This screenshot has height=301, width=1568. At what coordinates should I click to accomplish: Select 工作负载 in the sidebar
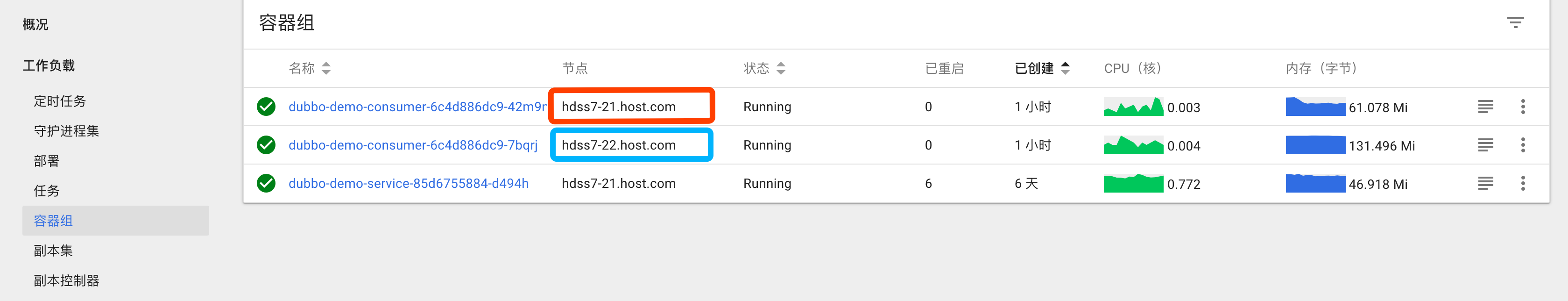click(49, 66)
